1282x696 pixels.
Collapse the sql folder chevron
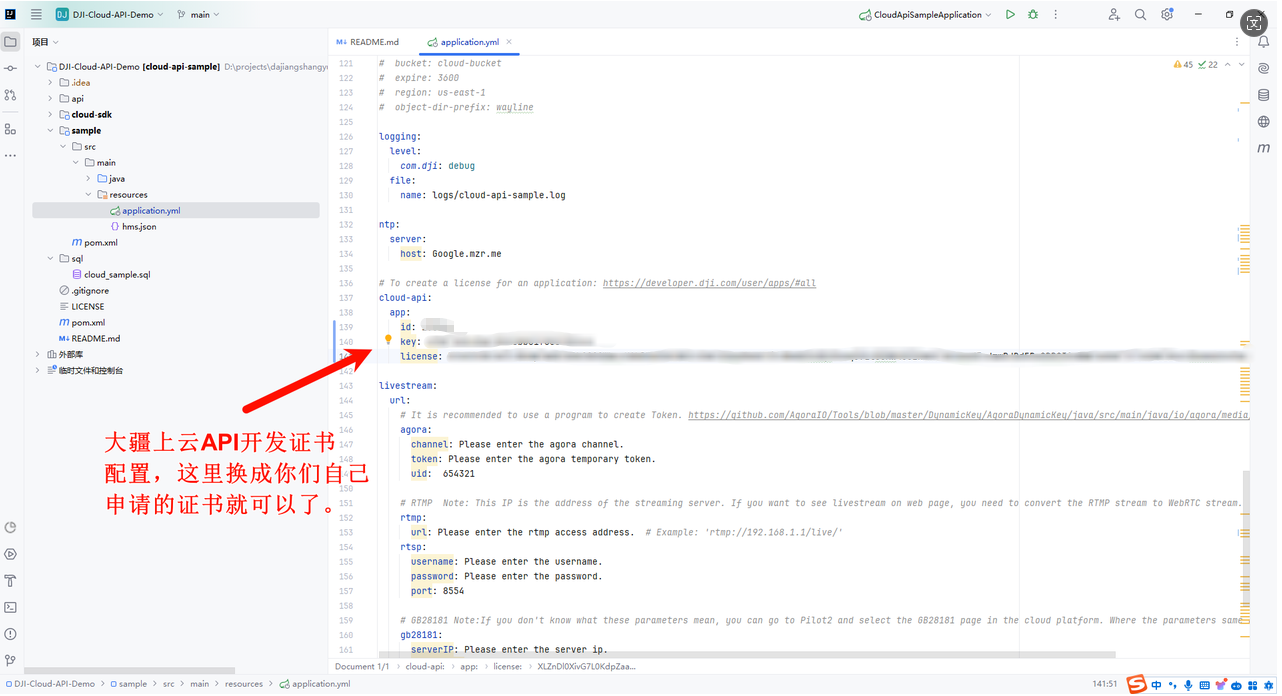click(x=50, y=258)
